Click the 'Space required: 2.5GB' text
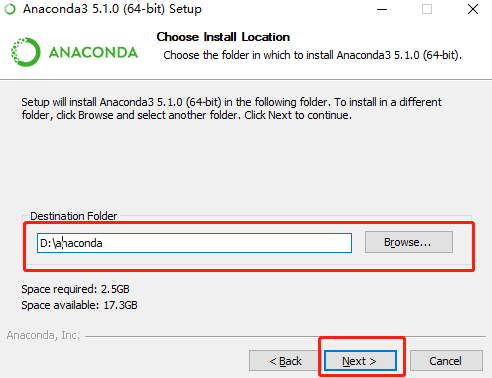Image resolution: width=492 pixels, height=378 pixels. 75,289
